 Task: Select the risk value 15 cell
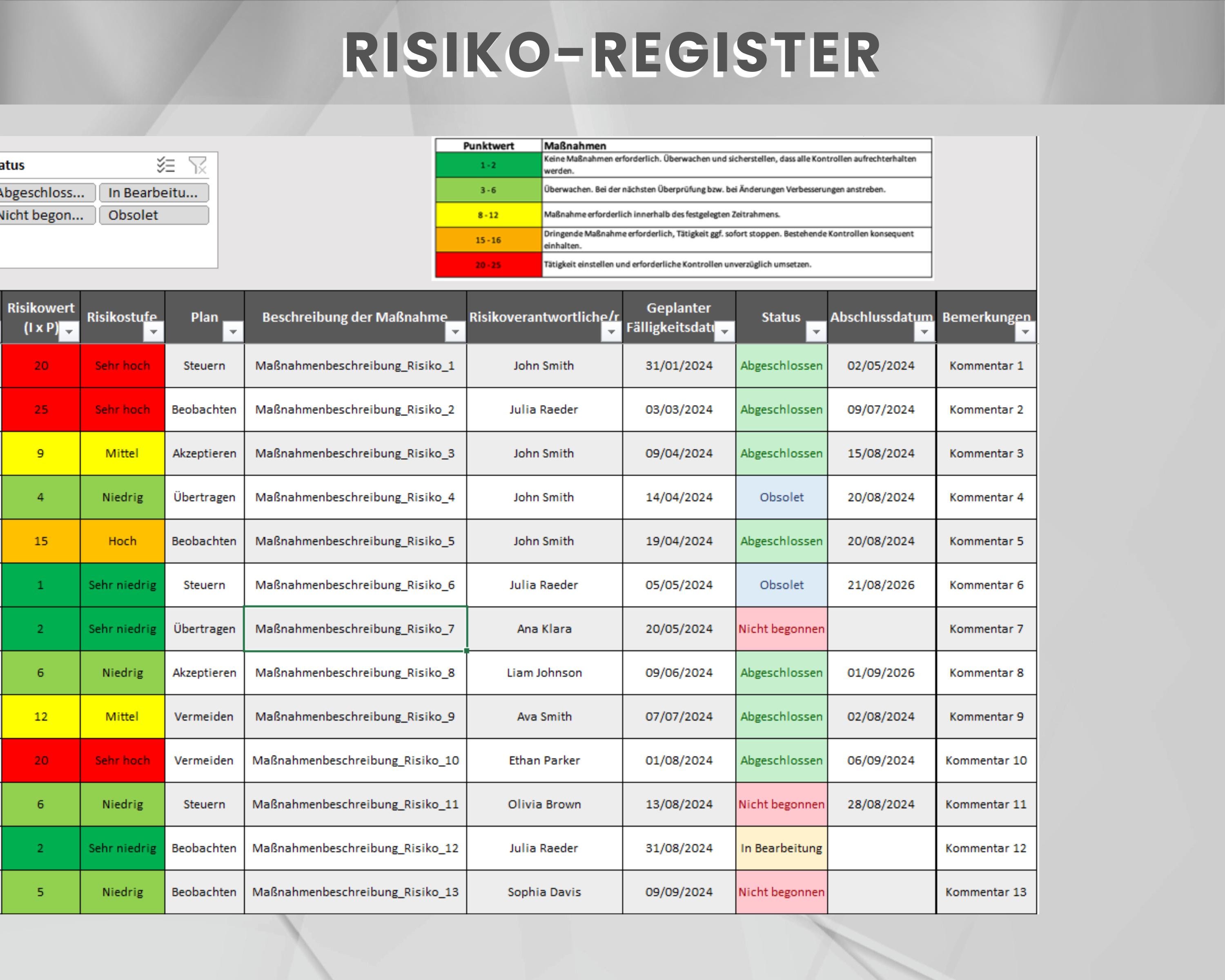pyautogui.click(x=41, y=541)
